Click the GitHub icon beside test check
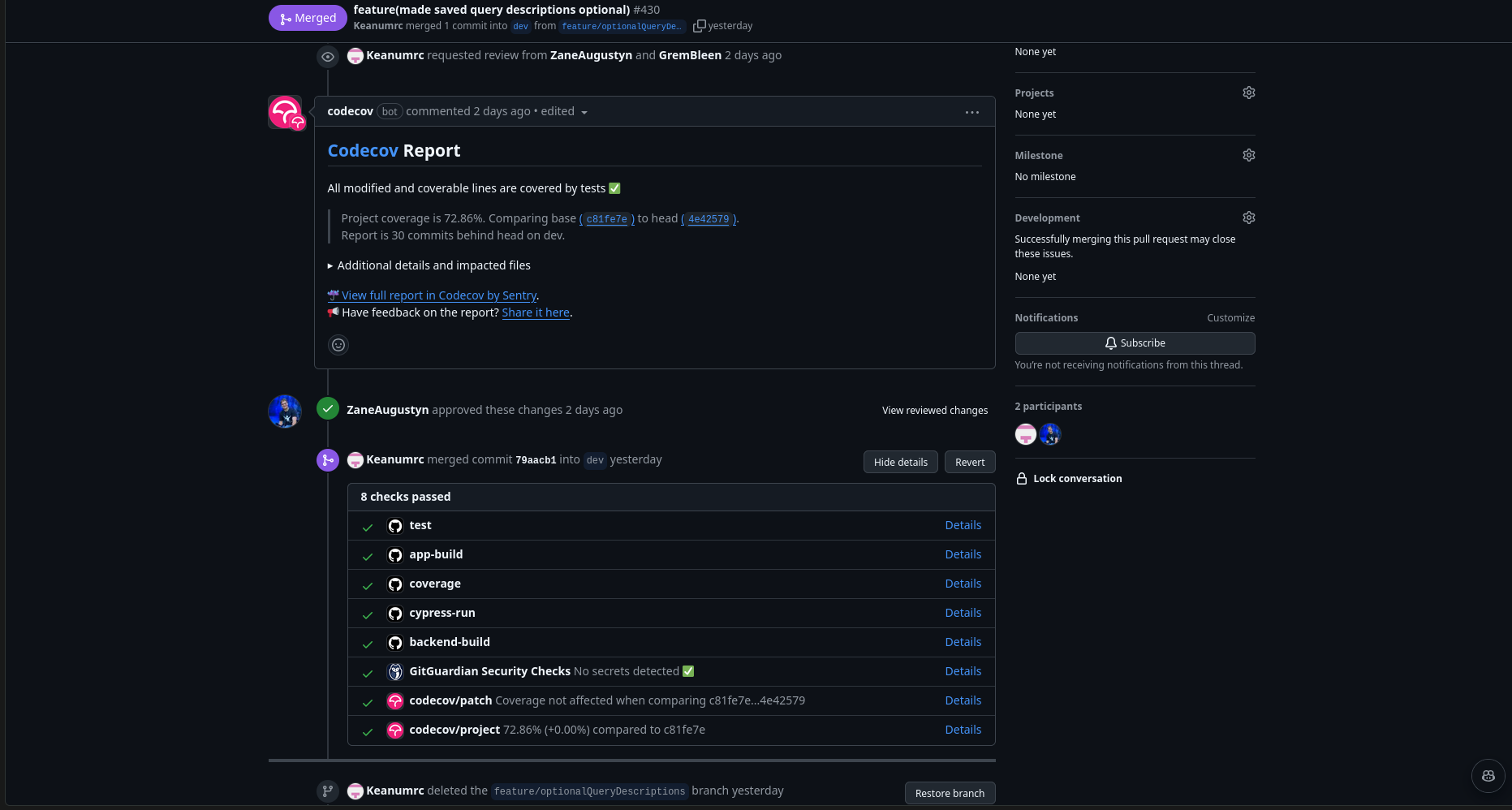 coord(395,526)
